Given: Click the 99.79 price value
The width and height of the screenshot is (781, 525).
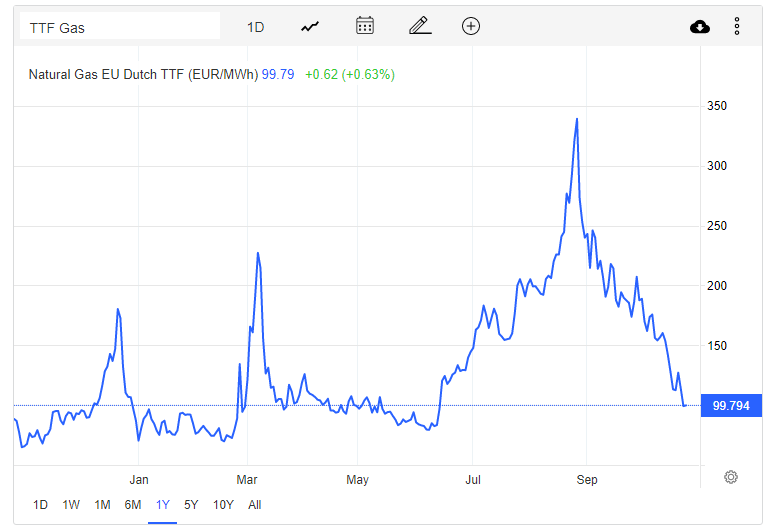Looking at the screenshot, I should (278, 74).
